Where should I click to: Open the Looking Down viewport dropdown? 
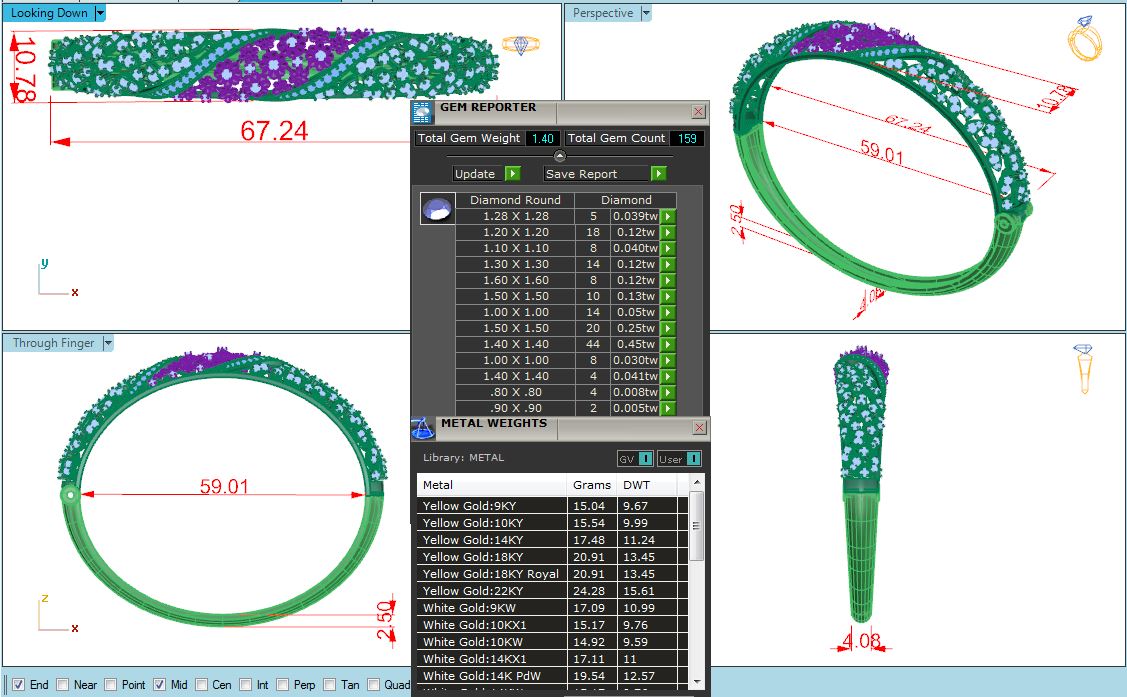pyautogui.click(x=100, y=13)
